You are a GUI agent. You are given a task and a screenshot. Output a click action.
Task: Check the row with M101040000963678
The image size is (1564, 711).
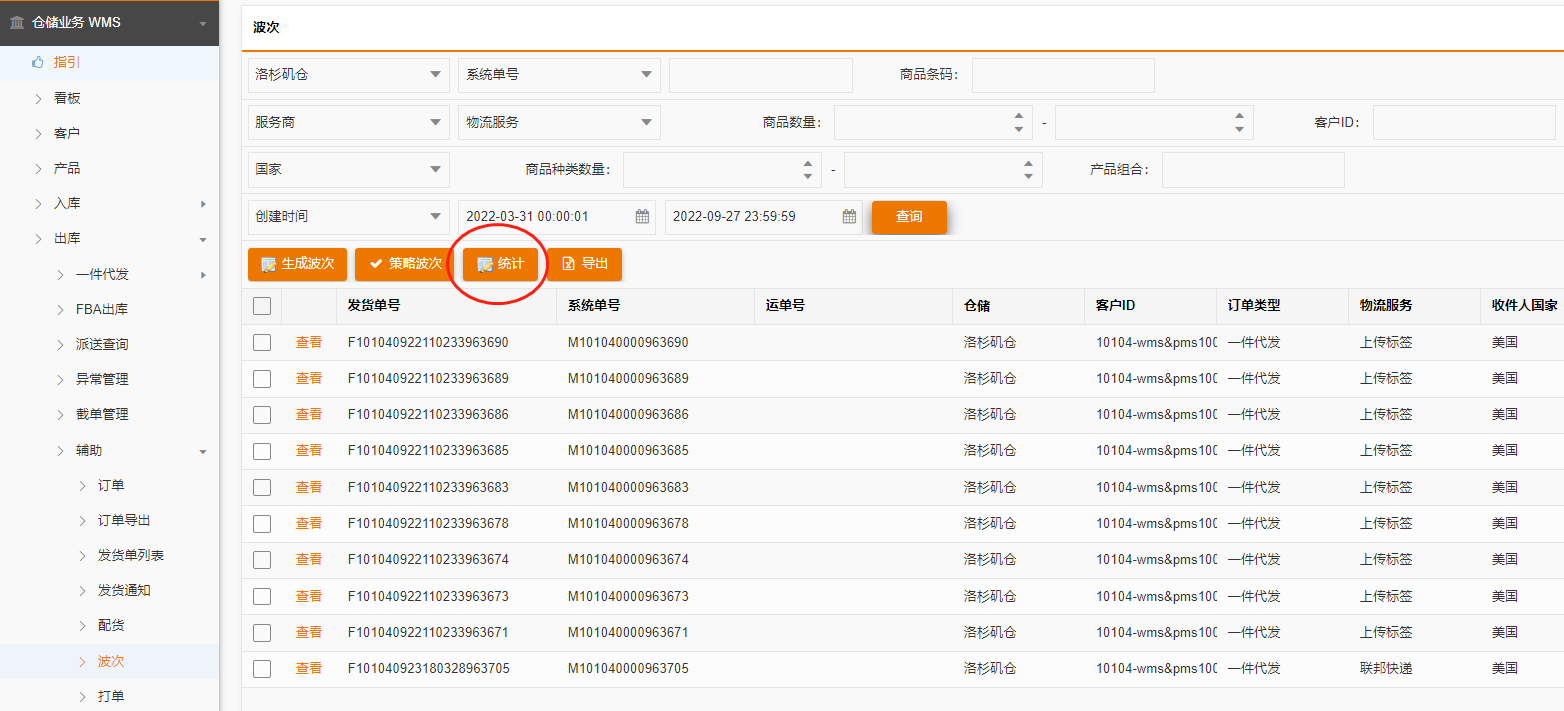pyautogui.click(x=262, y=523)
